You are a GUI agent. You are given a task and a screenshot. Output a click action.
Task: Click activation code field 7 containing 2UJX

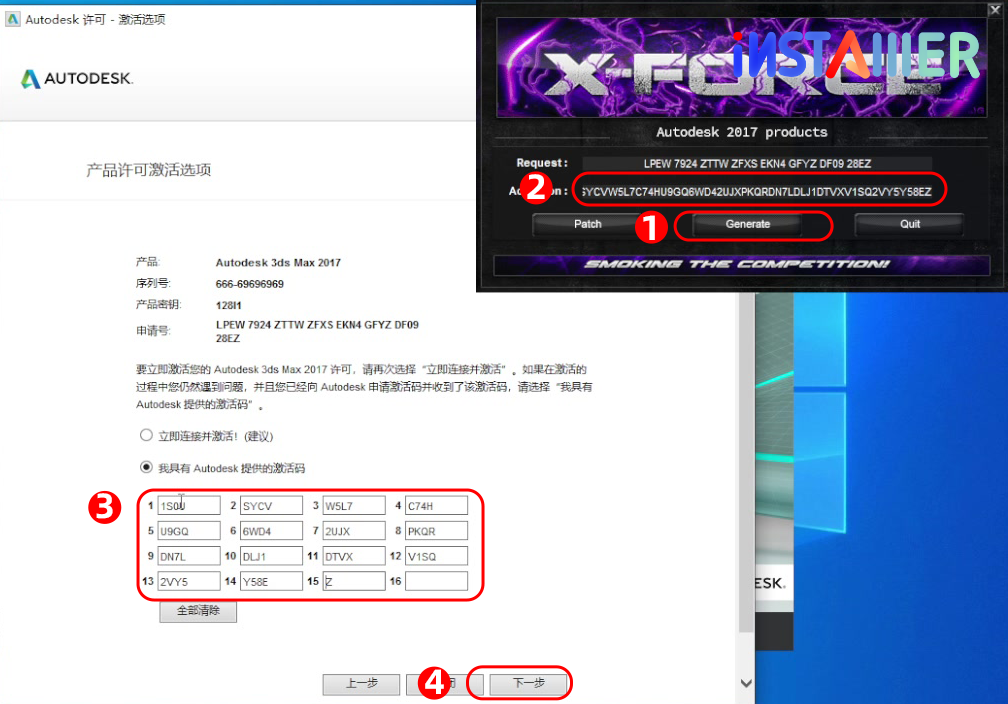(354, 530)
